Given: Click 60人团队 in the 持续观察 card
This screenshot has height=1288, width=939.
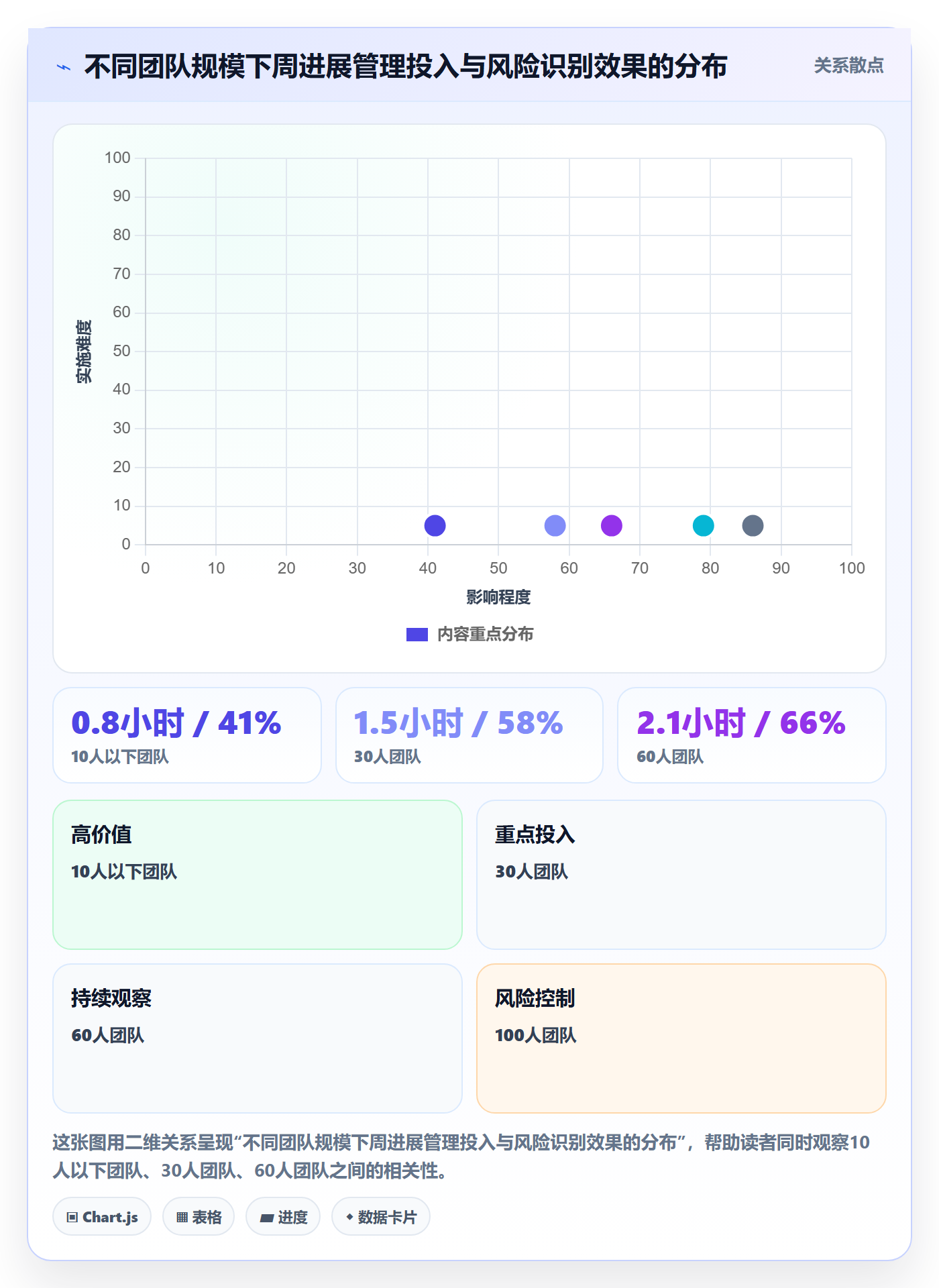Looking at the screenshot, I should pyautogui.click(x=108, y=1035).
